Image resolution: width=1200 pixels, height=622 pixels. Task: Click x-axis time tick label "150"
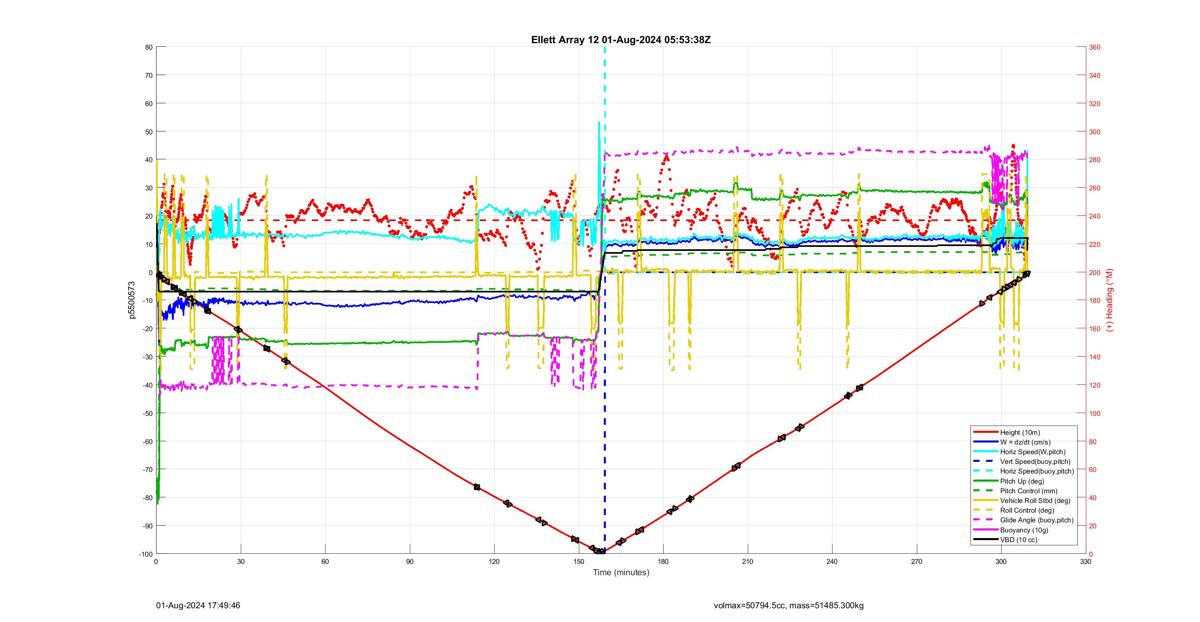click(579, 563)
